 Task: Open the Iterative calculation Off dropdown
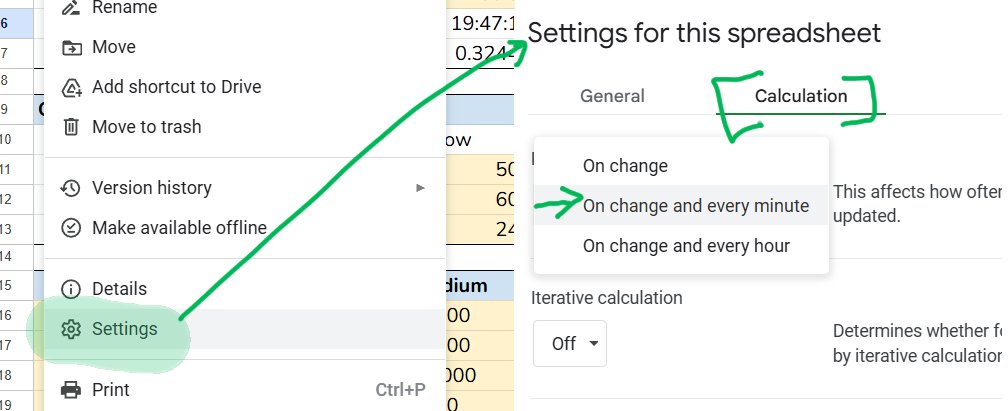[x=570, y=343]
